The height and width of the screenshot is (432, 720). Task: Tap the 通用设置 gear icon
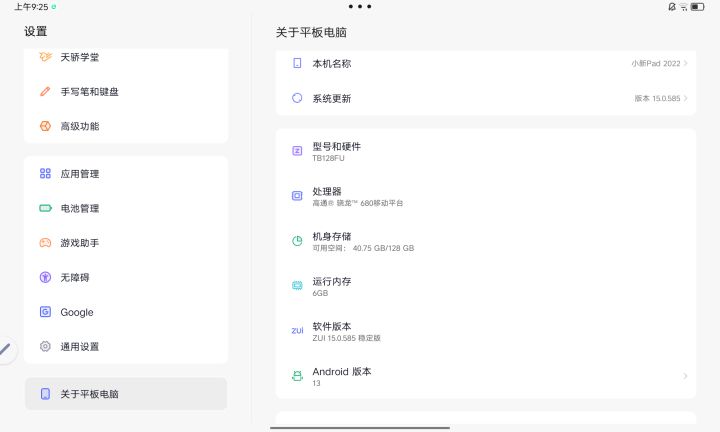[45, 346]
